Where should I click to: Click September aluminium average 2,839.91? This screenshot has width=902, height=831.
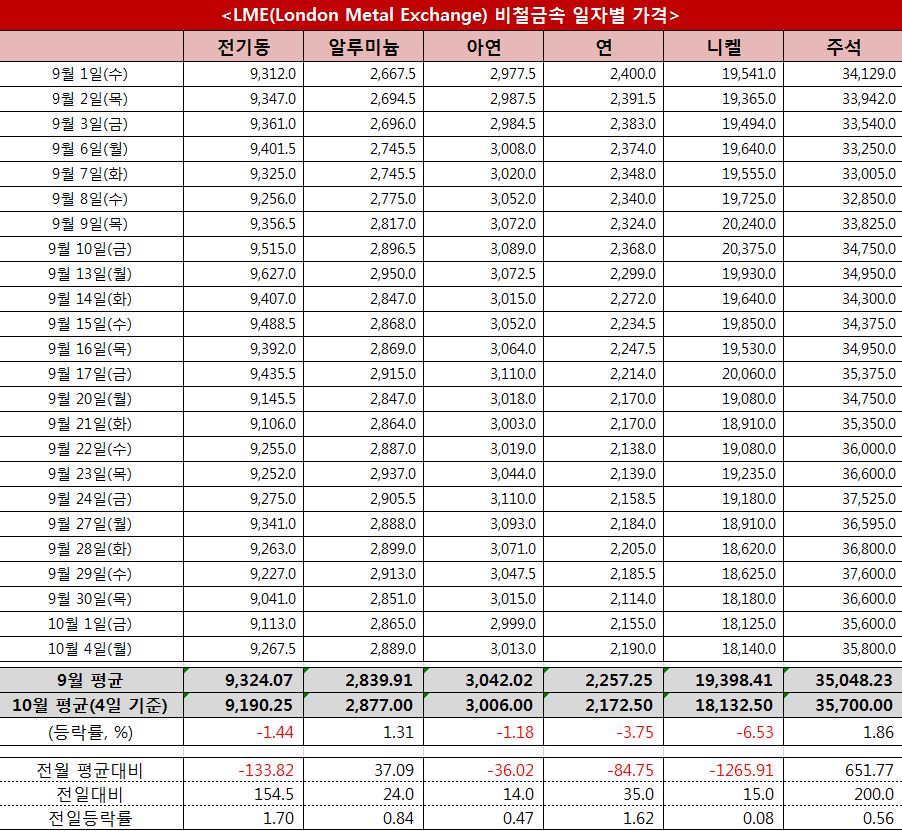pyautogui.click(x=379, y=680)
